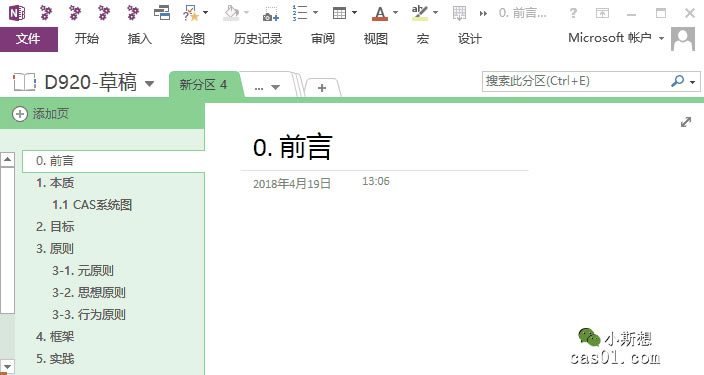
Task: Switch to the 插入 ribbon tab
Action: coord(140,39)
